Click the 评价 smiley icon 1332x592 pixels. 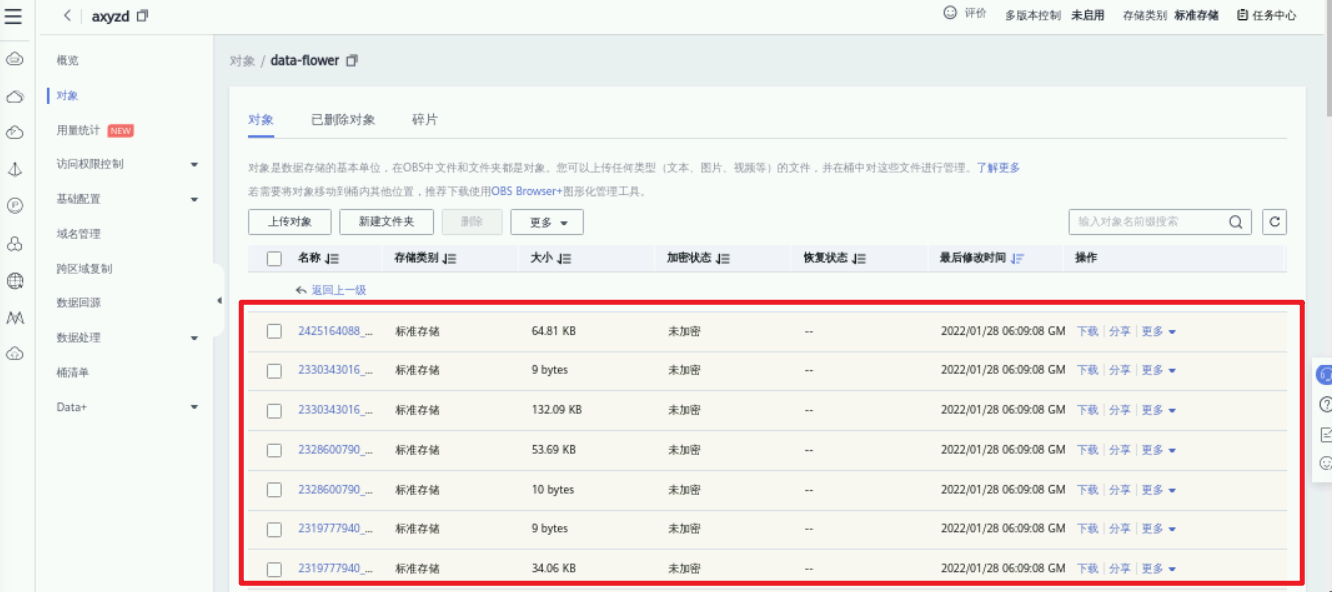[x=950, y=14]
